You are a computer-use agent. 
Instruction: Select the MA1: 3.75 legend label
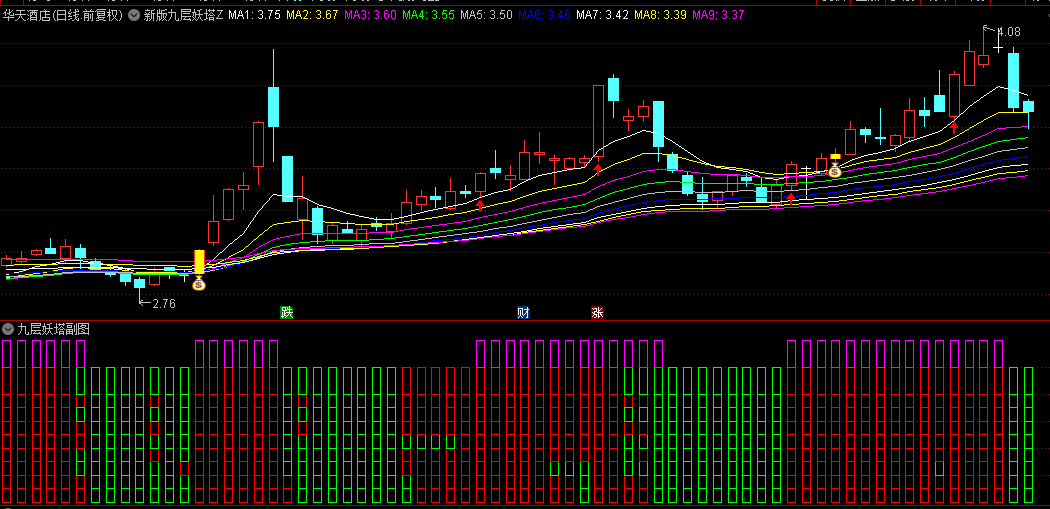(254, 15)
